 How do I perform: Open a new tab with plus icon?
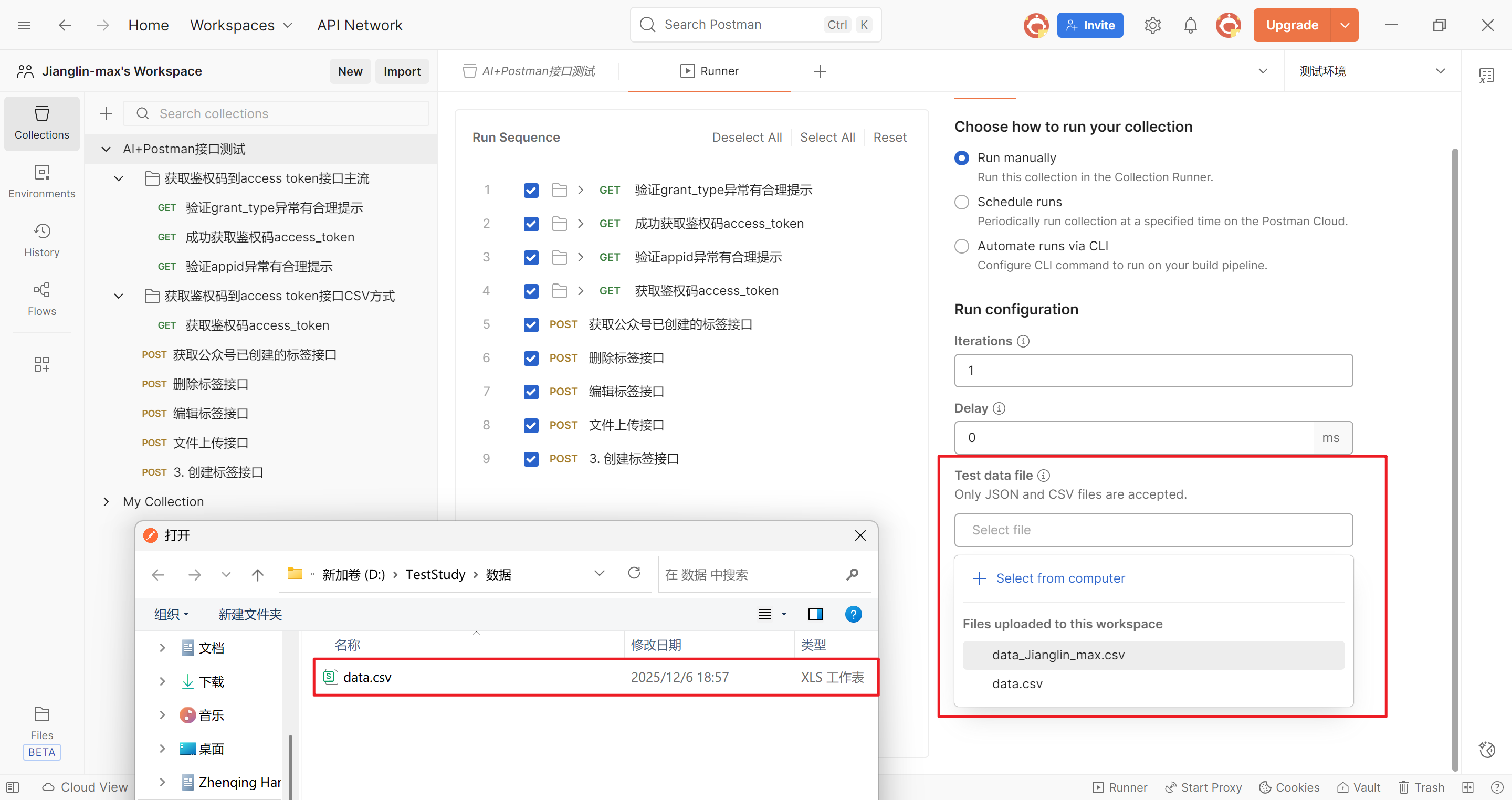click(x=820, y=71)
